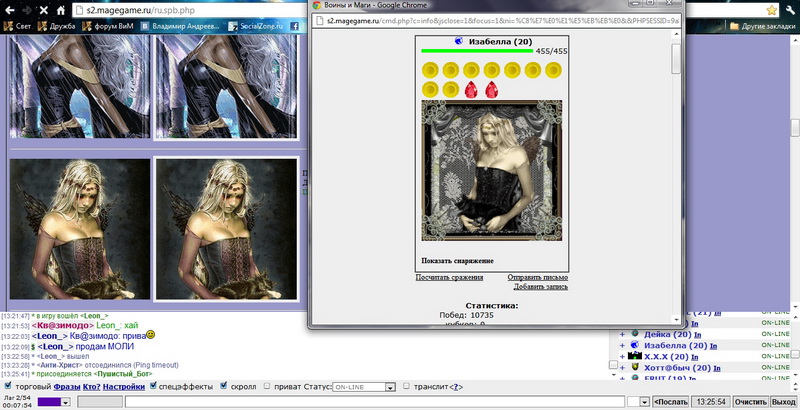Expand the plus beside X.X.X (20)
This screenshot has width=800, height=410.
pyautogui.click(x=622, y=357)
